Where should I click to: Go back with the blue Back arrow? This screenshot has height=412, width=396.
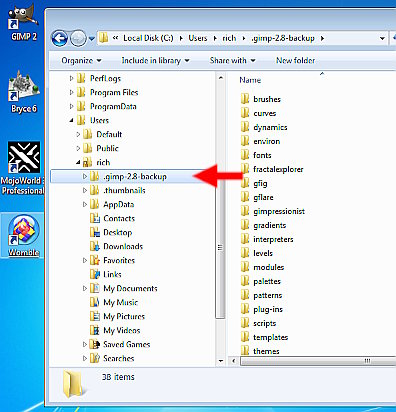(x=60, y=38)
